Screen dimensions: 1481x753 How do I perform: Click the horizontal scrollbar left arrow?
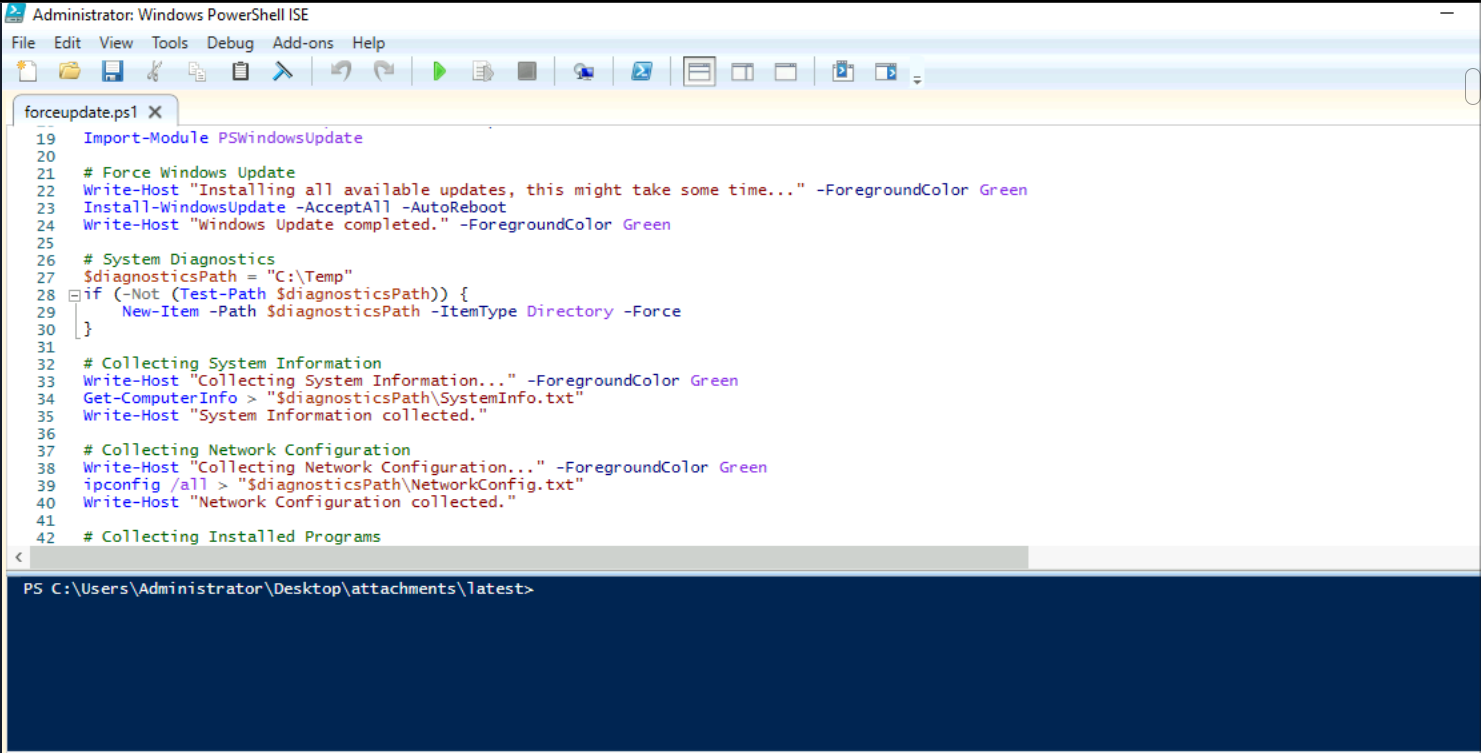tap(19, 557)
